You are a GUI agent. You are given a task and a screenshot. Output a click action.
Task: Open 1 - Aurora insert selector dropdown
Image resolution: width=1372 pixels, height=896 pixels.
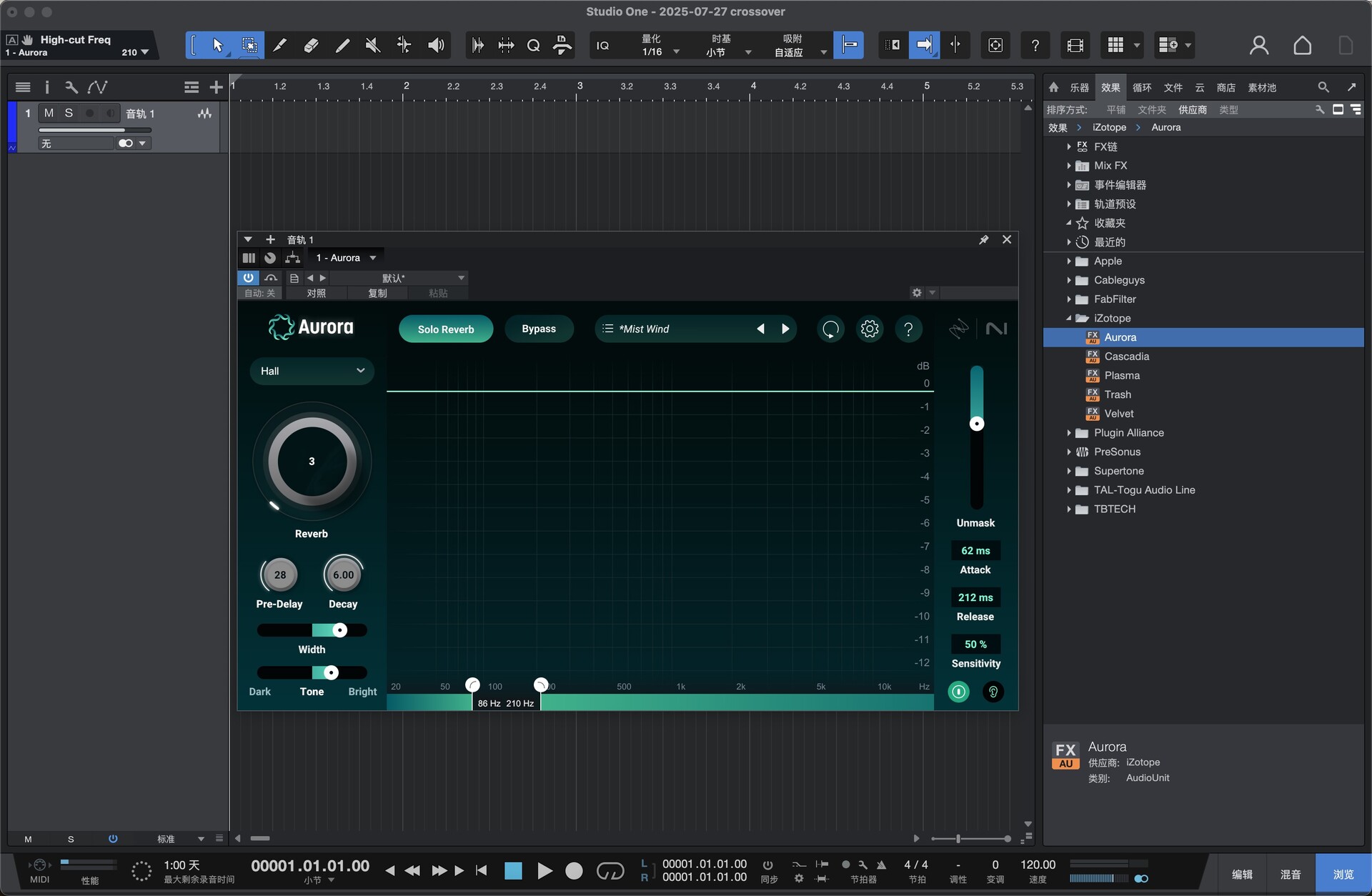click(346, 258)
